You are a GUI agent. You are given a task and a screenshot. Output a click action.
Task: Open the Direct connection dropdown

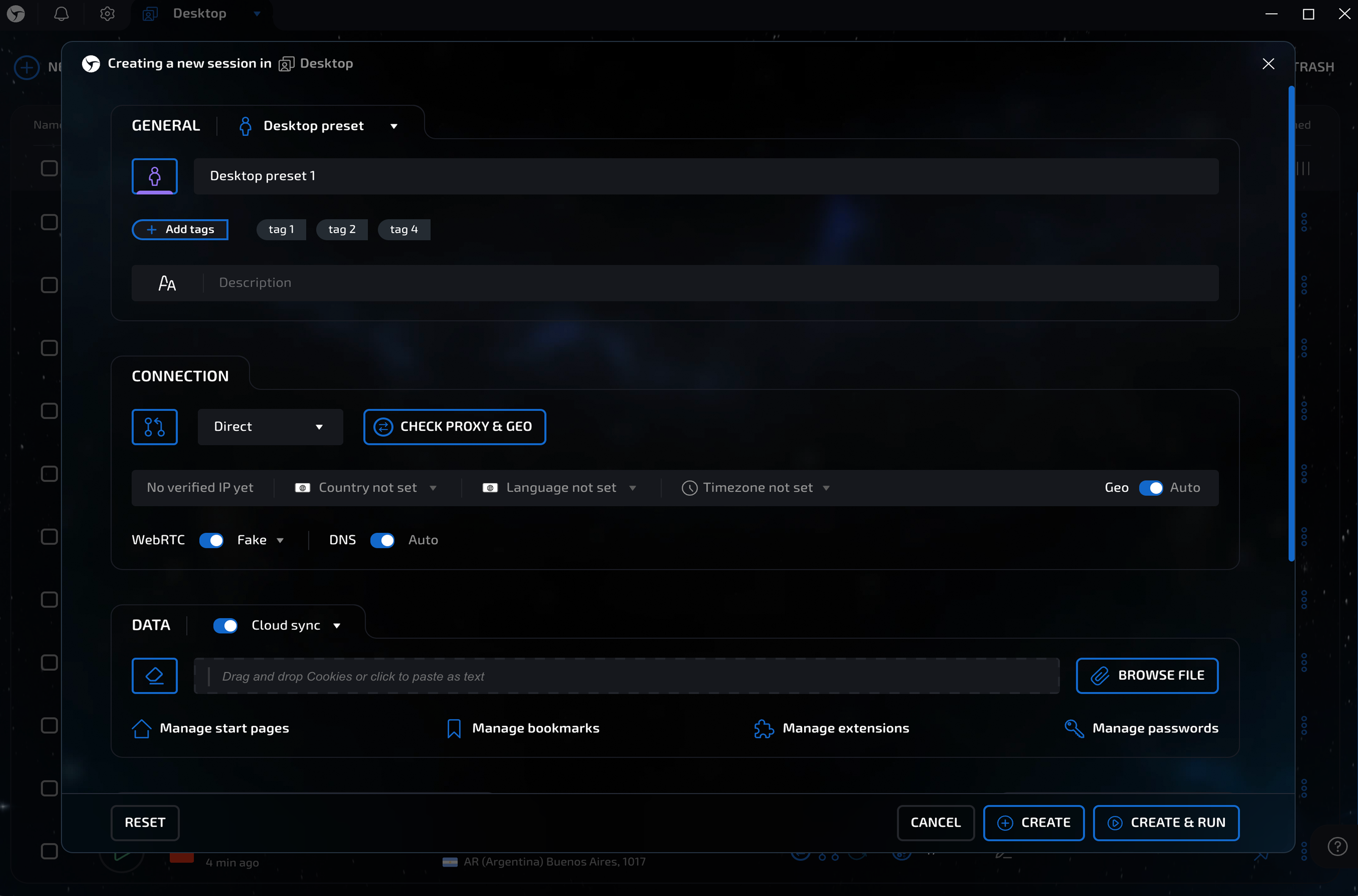tap(270, 427)
